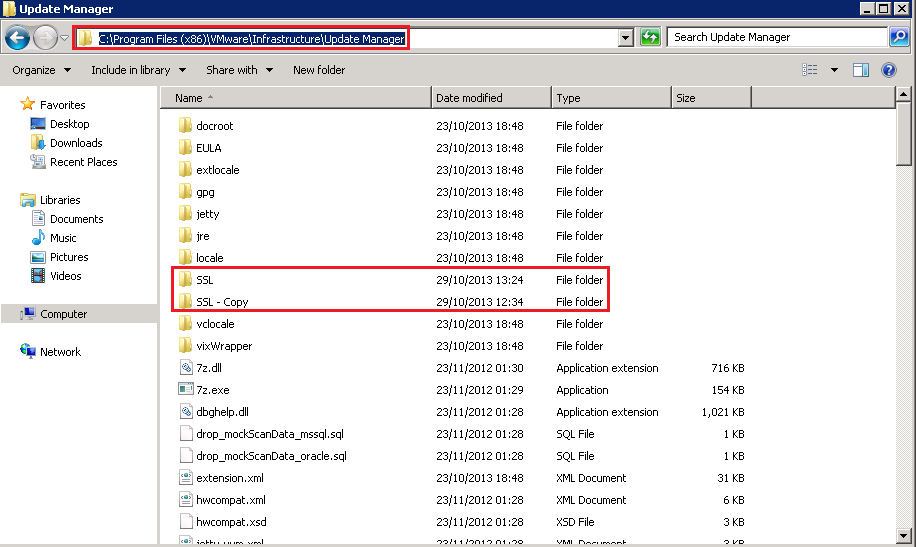
Task: Open the Help question mark icon
Action: point(887,70)
